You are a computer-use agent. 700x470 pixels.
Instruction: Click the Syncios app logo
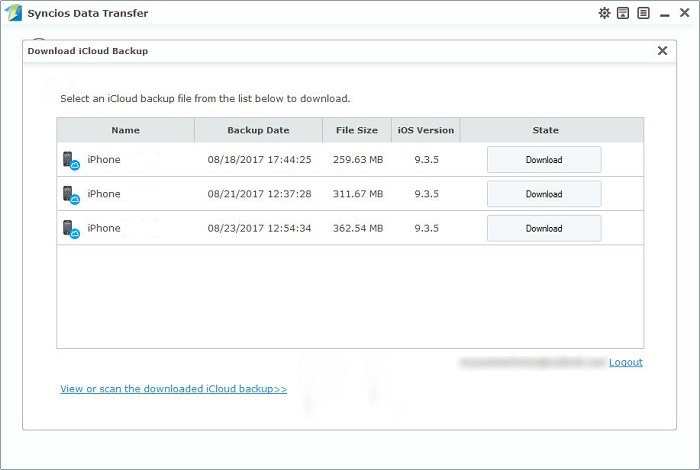tap(13, 13)
